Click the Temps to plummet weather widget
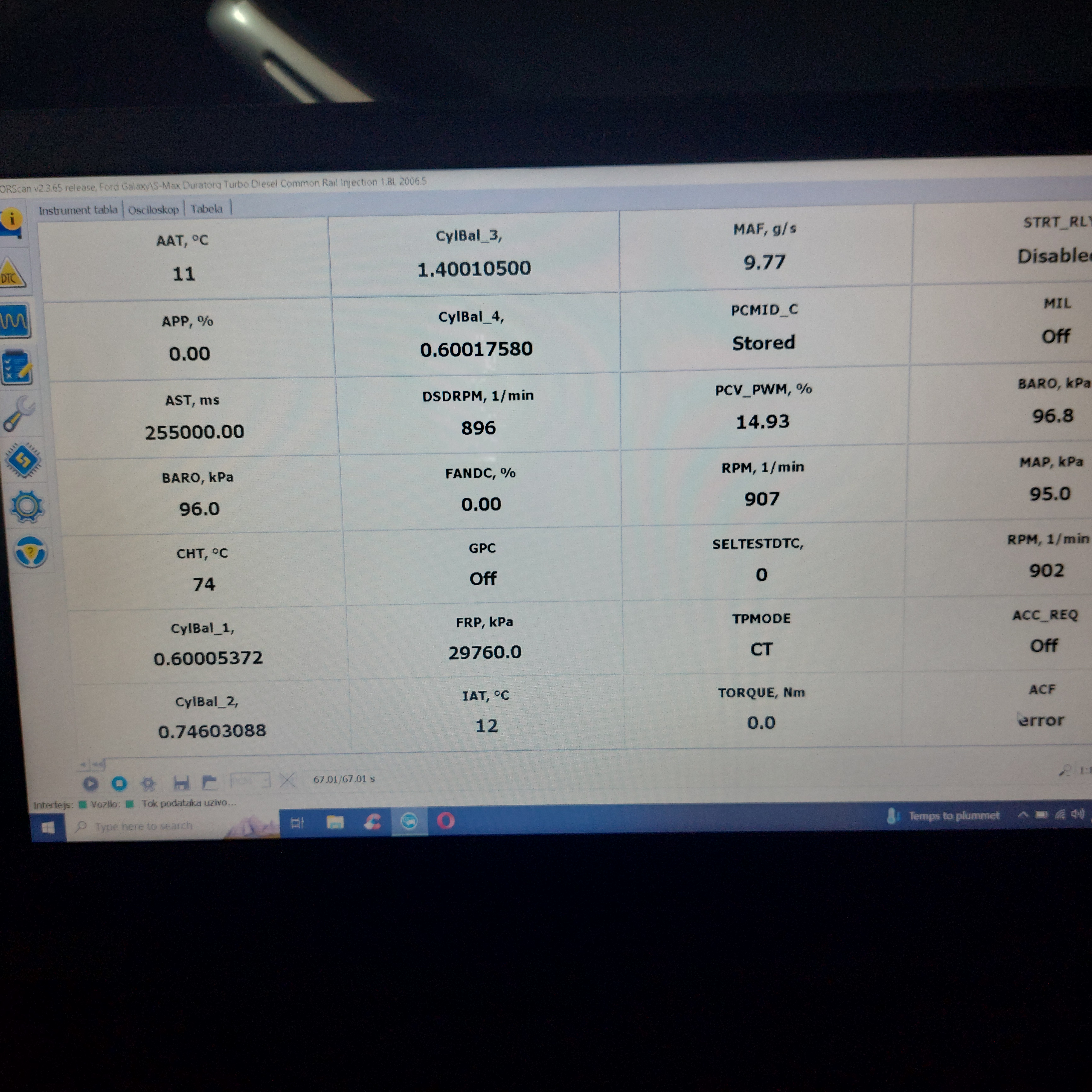Image resolution: width=1092 pixels, height=1092 pixels. pyautogui.click(x=943, y=816)
